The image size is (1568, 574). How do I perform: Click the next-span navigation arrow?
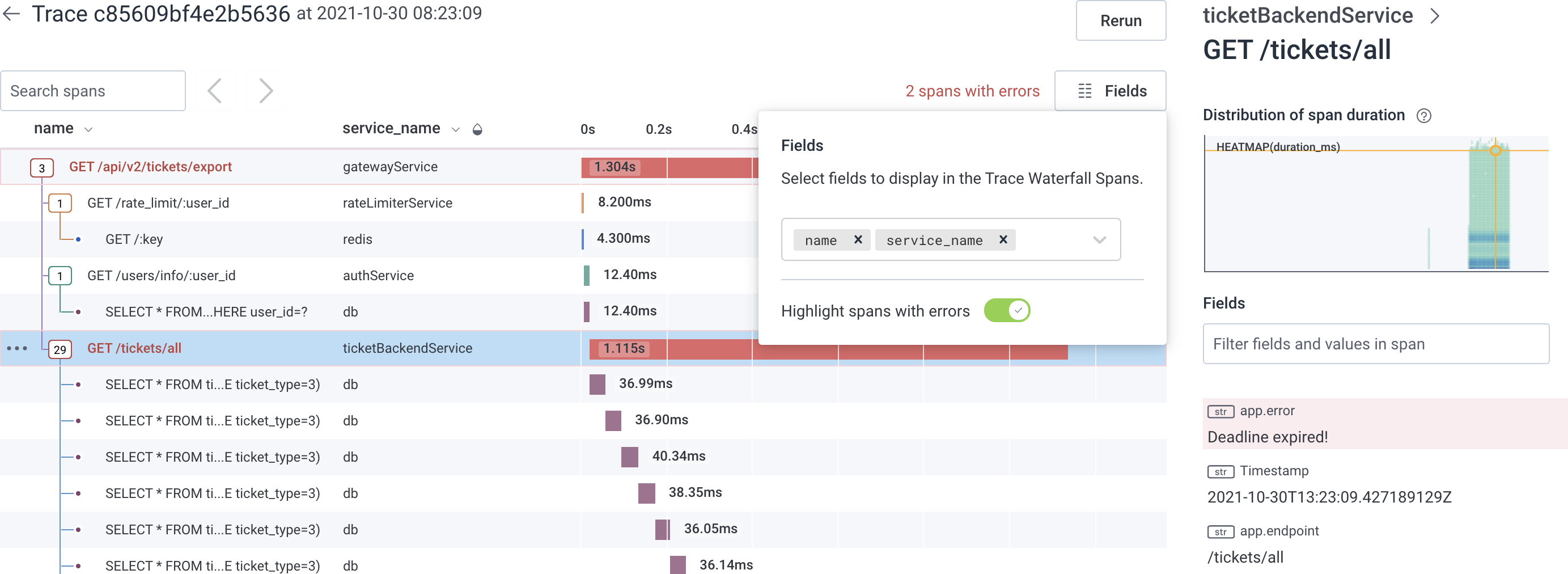266,90
